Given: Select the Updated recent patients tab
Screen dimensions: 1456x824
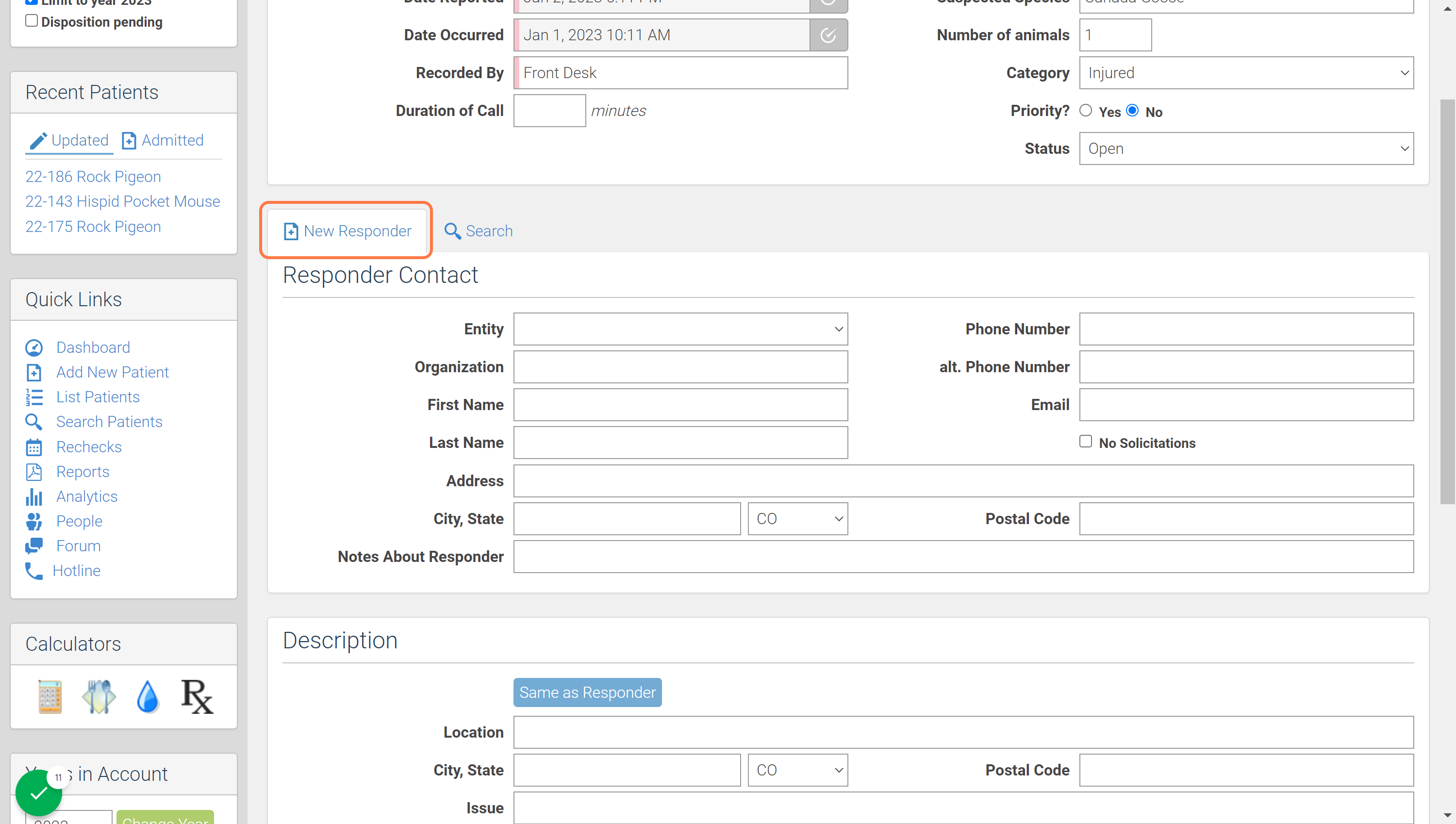Looking at the screenshot, I should point(69,140).
